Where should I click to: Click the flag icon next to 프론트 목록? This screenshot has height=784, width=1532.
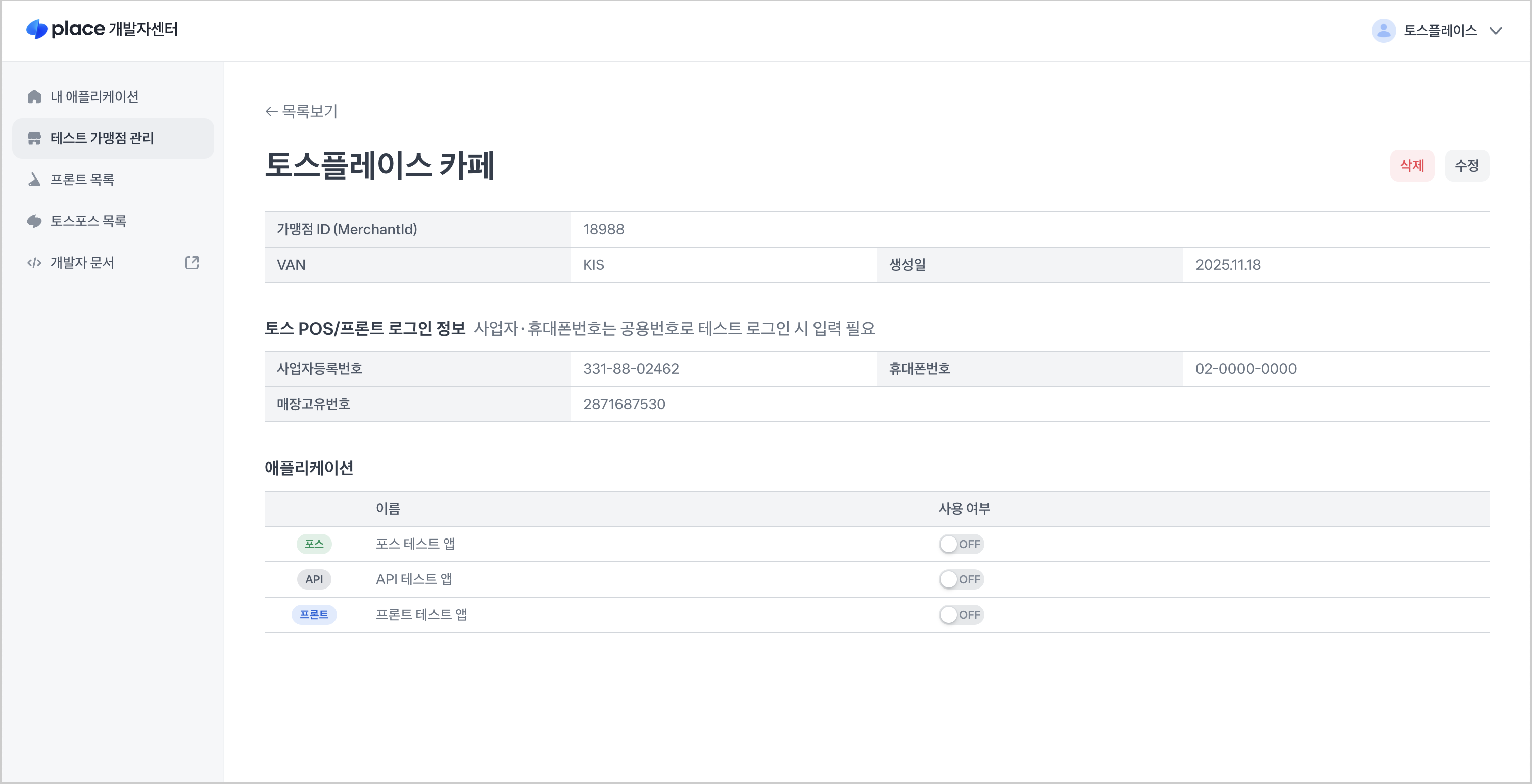tap(33, 179)
